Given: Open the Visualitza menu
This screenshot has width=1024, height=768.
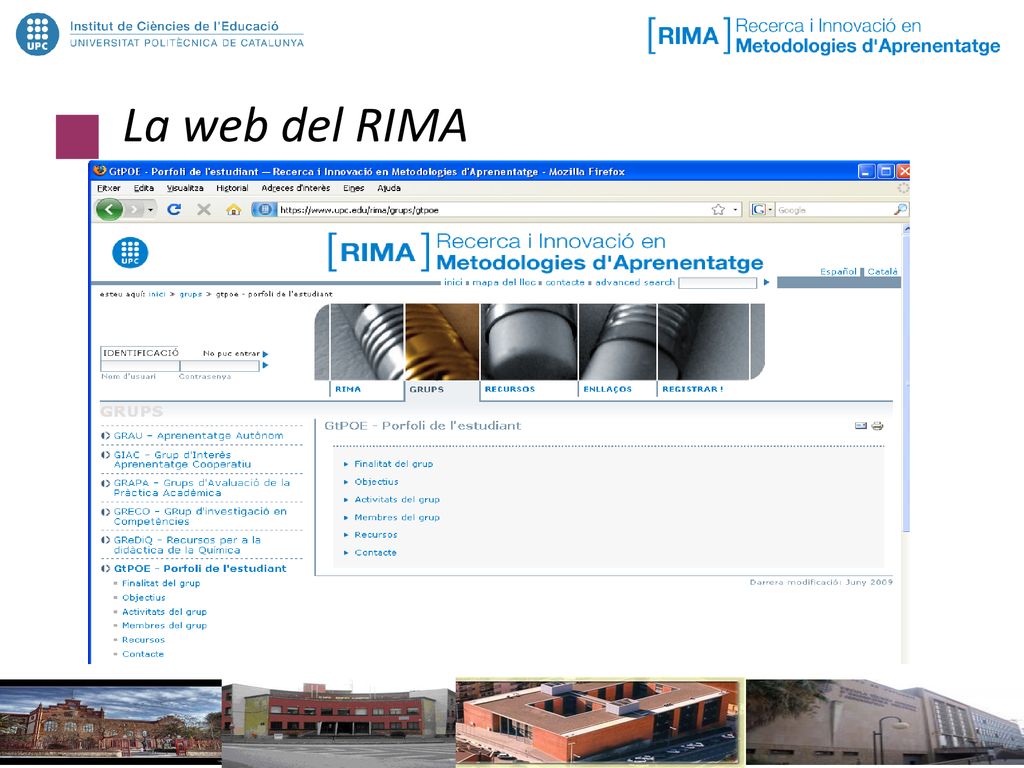Looking at the screenshot, I should [x=185, y=188].
